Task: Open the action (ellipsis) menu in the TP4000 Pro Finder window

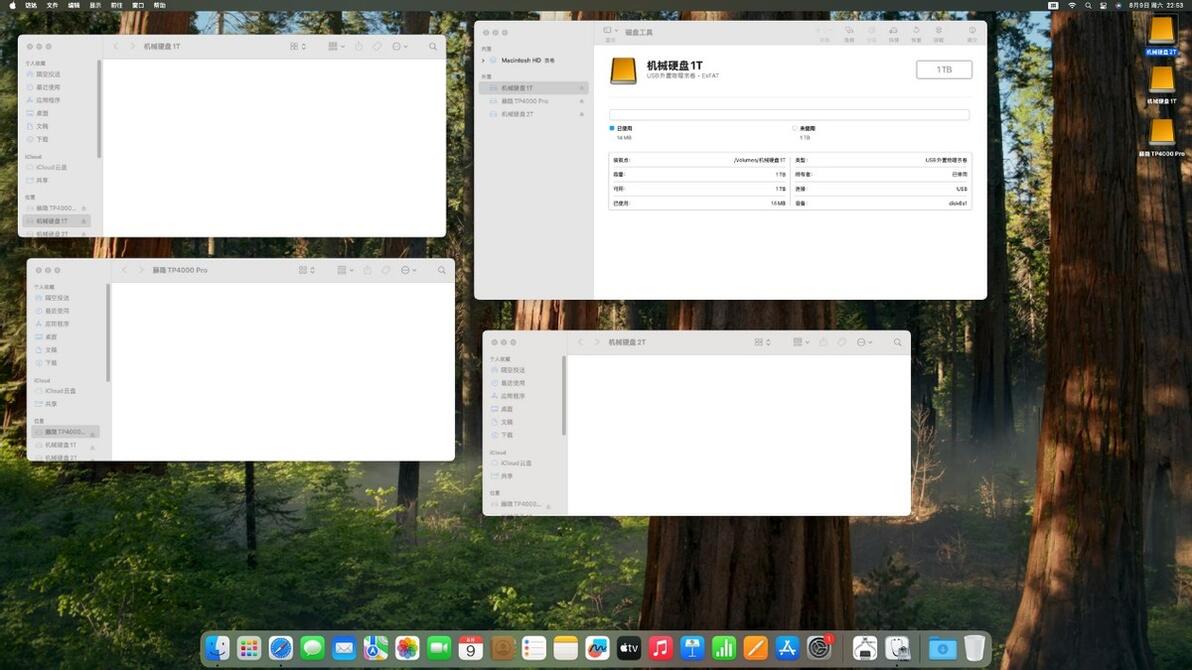Action: click(x=409, y=270)
